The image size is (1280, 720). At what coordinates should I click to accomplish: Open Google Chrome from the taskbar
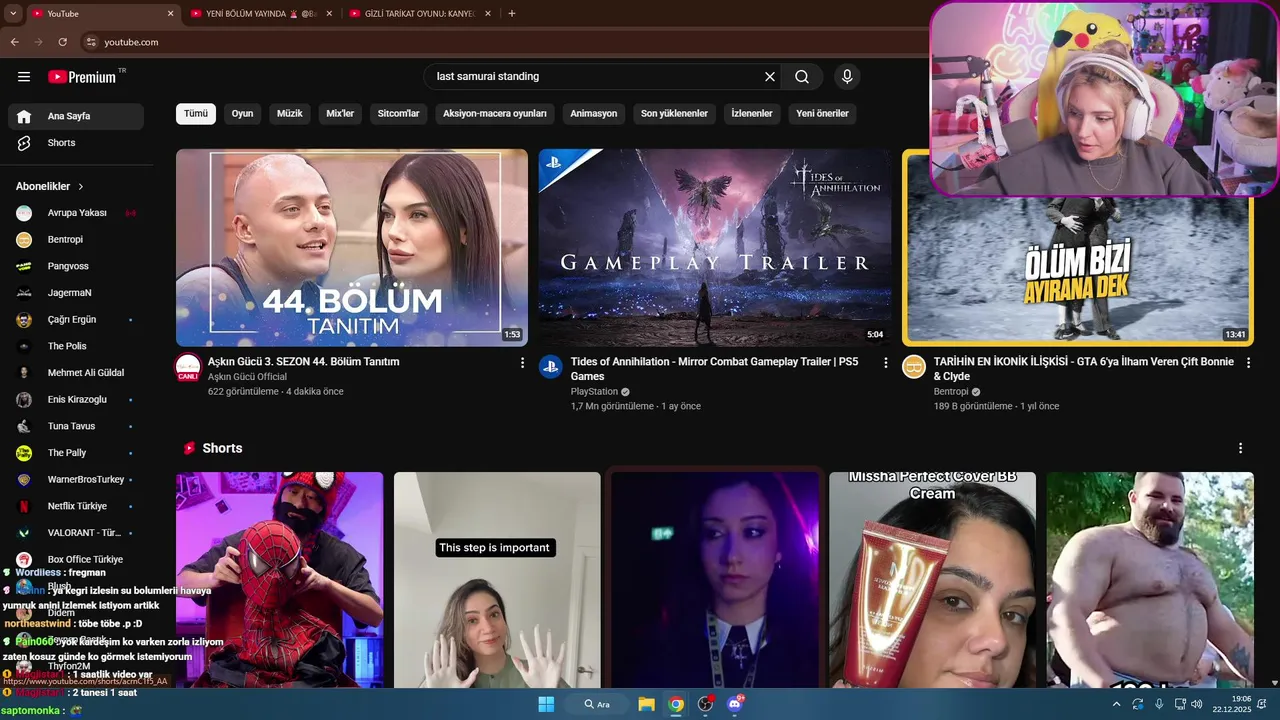(x=676, y=704)
